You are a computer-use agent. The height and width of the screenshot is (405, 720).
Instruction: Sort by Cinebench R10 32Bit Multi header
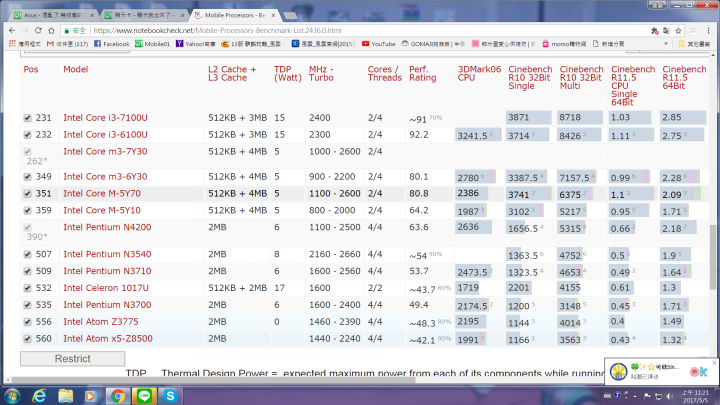581,78
